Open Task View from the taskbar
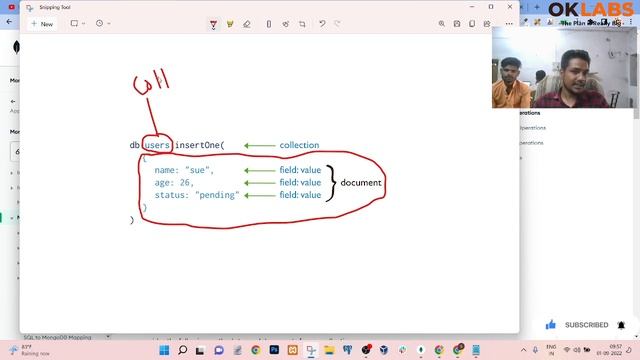The image size is (640, 360). click(200, 350)
